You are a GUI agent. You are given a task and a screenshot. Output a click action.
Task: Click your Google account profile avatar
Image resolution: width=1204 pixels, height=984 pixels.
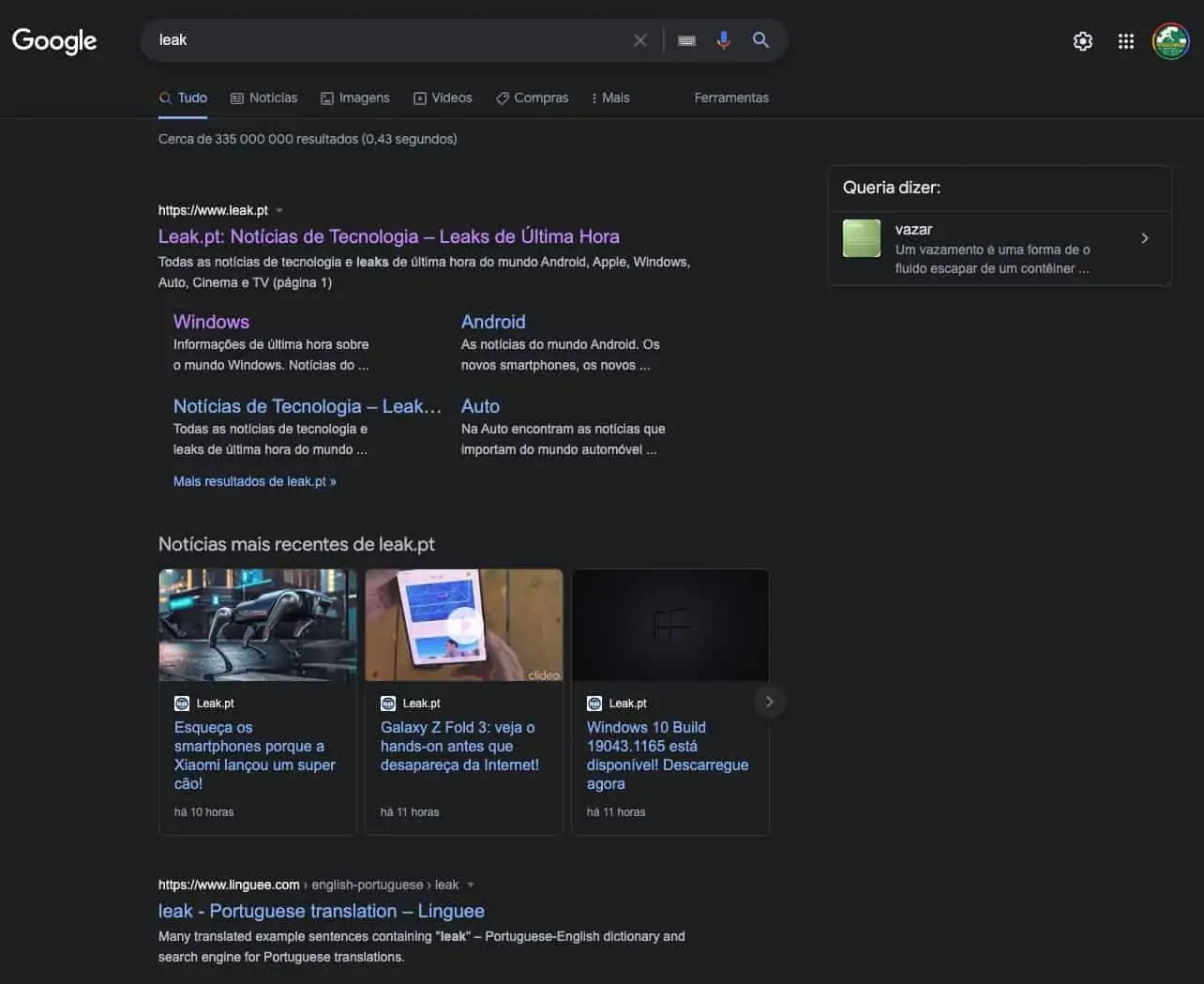[x=1170, y=41]
